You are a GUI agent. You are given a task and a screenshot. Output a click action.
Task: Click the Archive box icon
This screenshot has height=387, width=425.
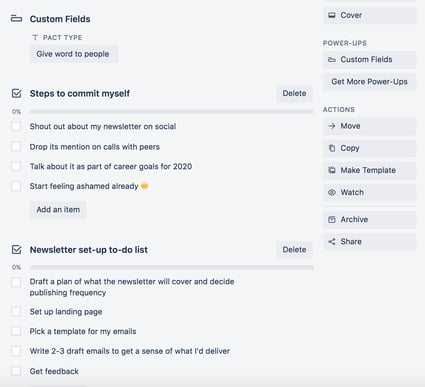pos(332,219)
